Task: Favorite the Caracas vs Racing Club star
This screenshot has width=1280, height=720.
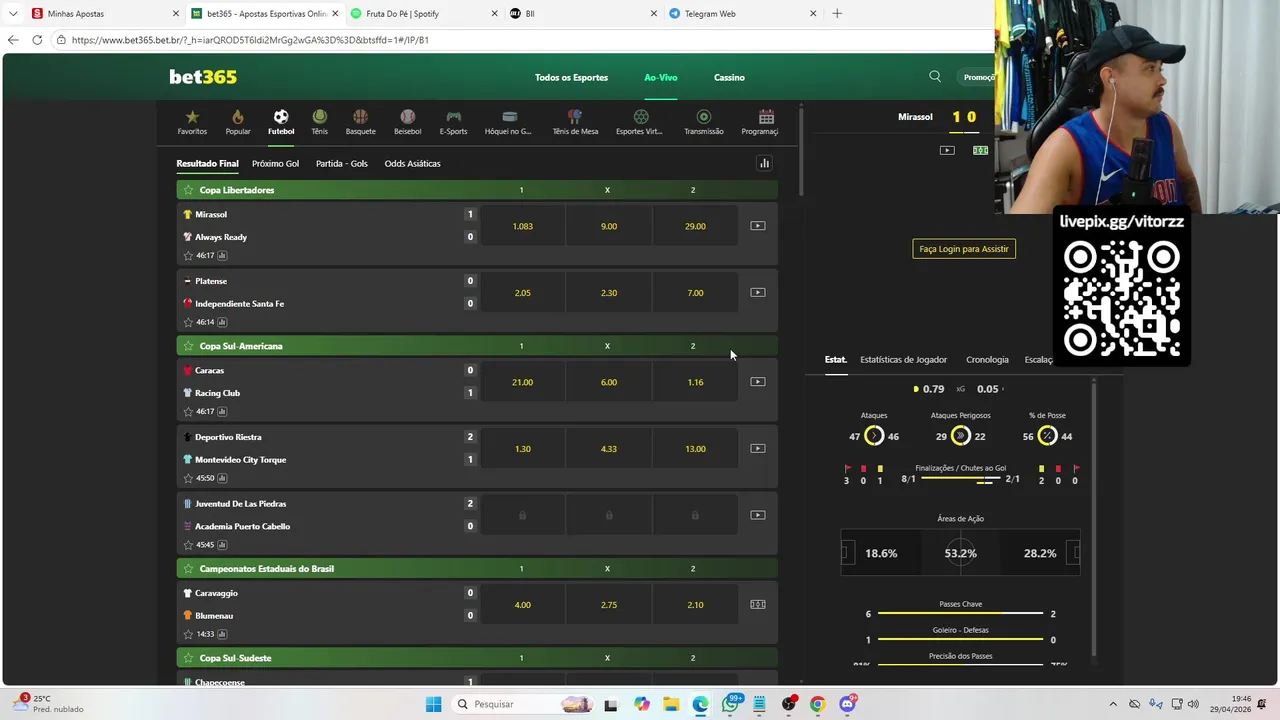Action: pos(188,412)
